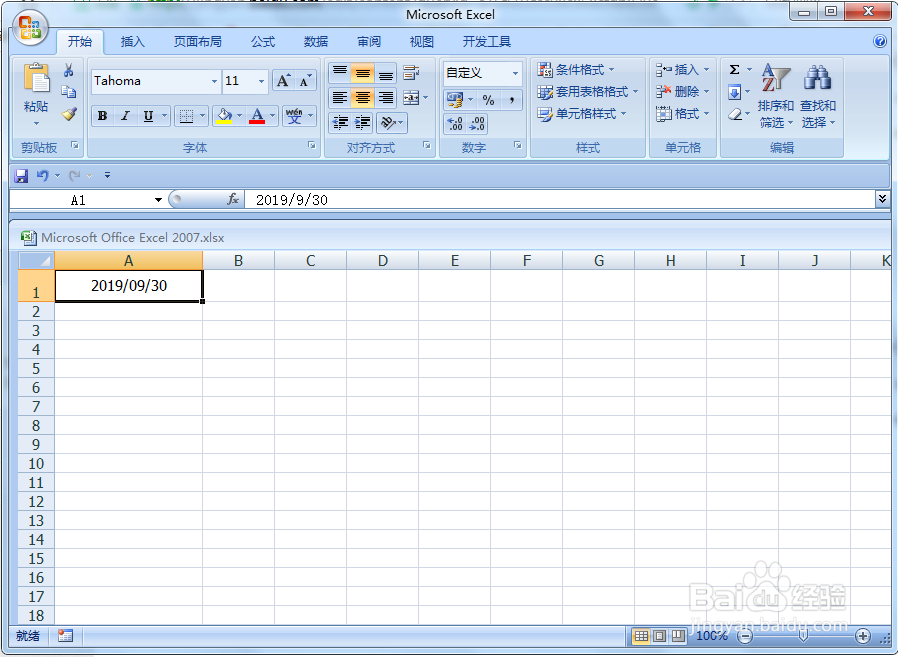The width and height of the screenshot is (898, 657).
Task: Click the Office button logo
Action: pyautogui.click(x=30, y=27)
